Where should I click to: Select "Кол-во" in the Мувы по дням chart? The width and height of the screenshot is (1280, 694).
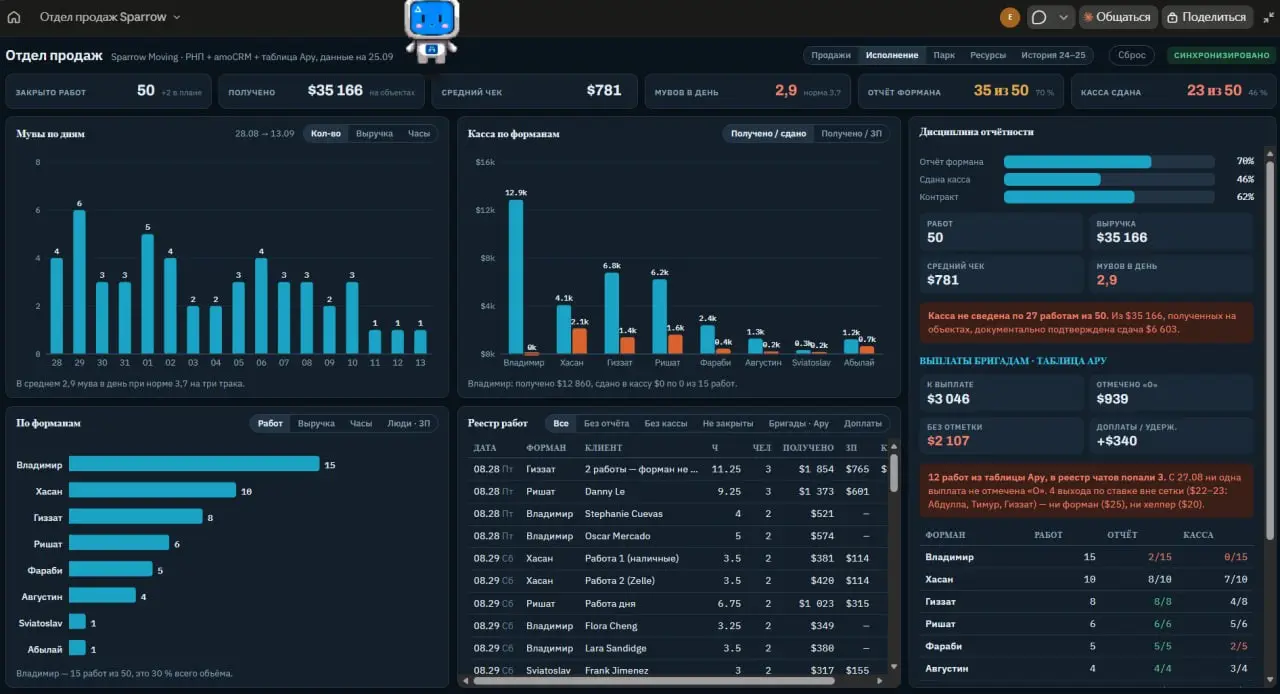coord(326,134)
